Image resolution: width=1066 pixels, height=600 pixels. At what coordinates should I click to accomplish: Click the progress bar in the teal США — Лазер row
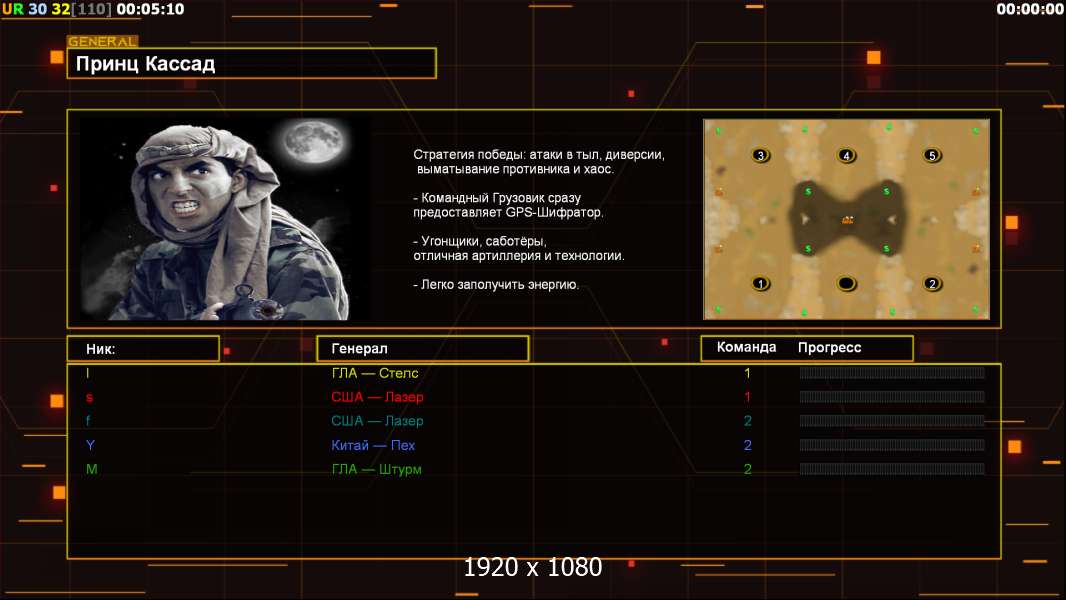[892, 421]
